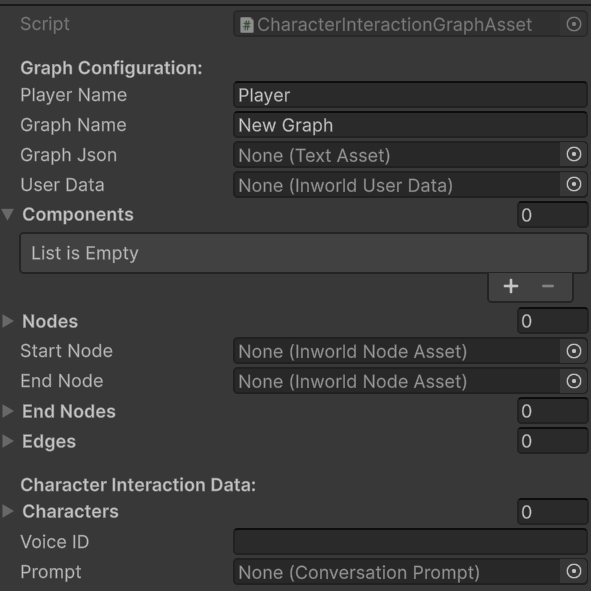The height and width of the screenshot is (591, 591).
Task: Edit the Components size field
Action: point(553,215)
